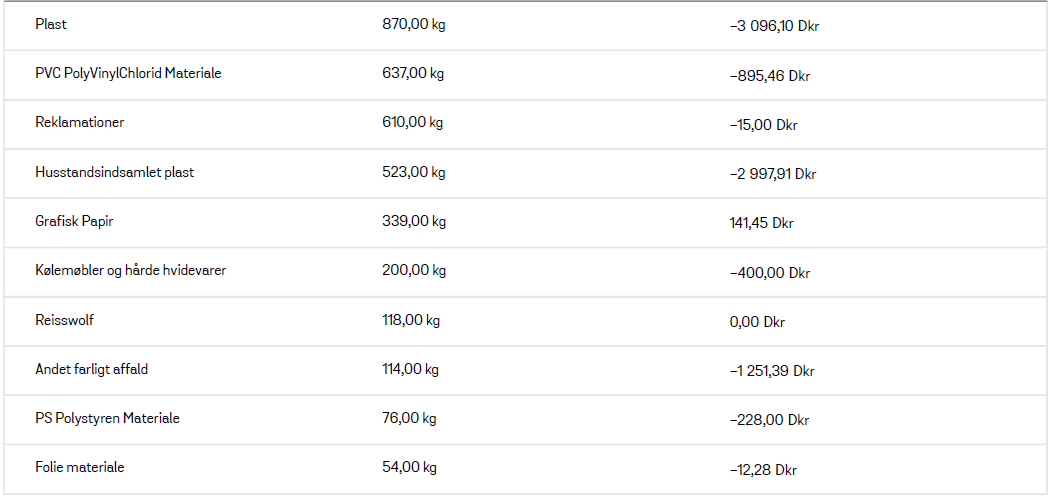1053x502 pixels.
Task: Click the 870,00 kg weight value
Action: [x=414, y=24]
